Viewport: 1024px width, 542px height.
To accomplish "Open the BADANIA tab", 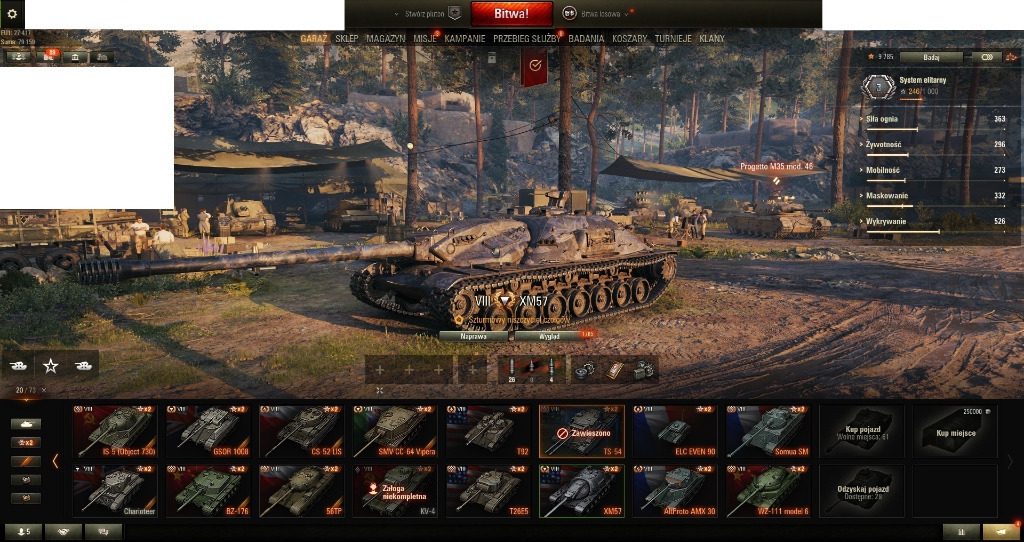I will [x=586, y=39].
